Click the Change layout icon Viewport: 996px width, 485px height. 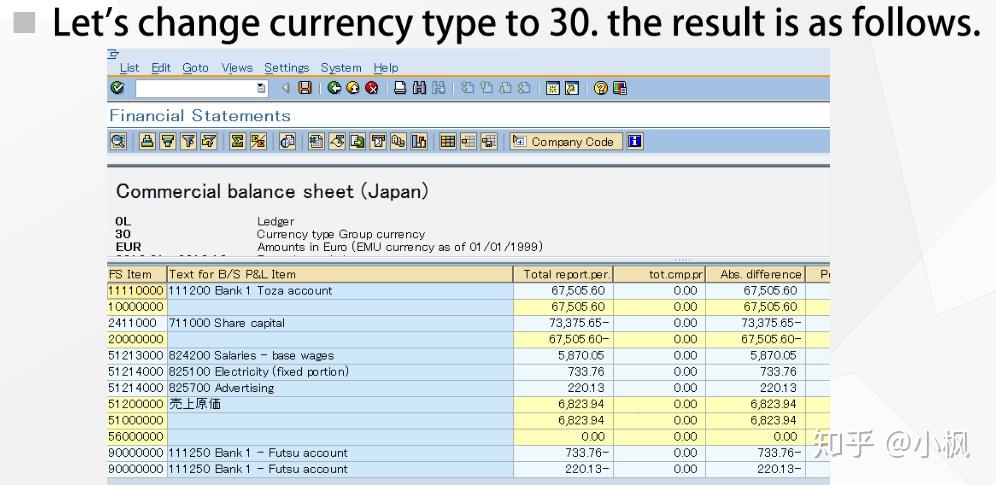point(468,142)
